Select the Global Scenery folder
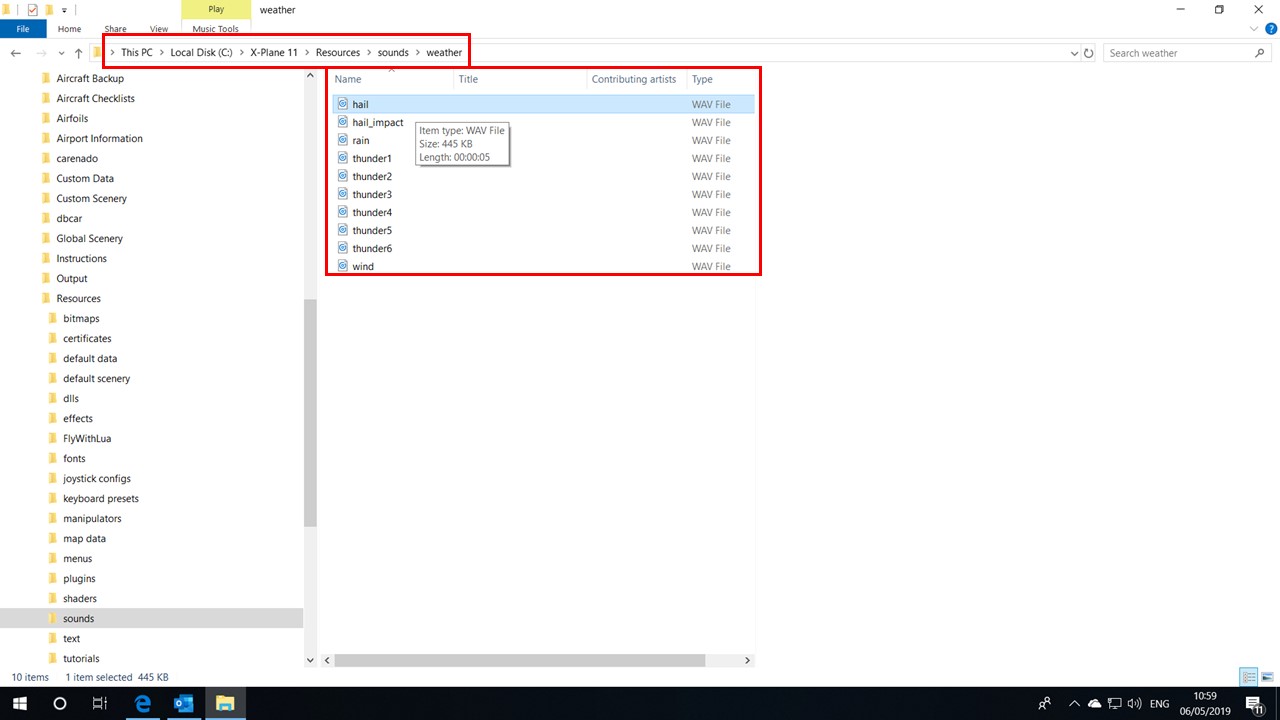The image size is (1280, 720). point(89,238)
